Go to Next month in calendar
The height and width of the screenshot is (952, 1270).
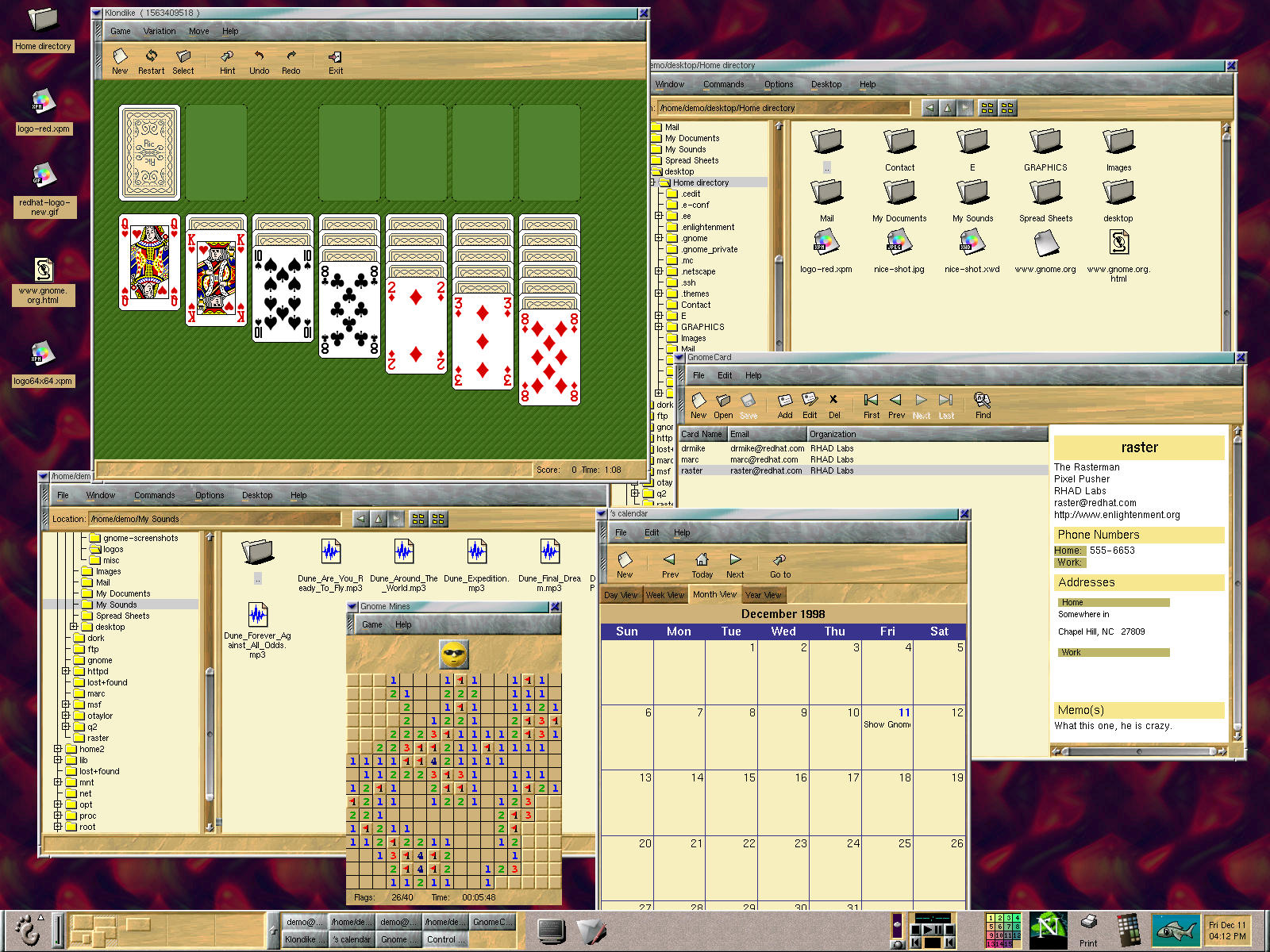735,565
